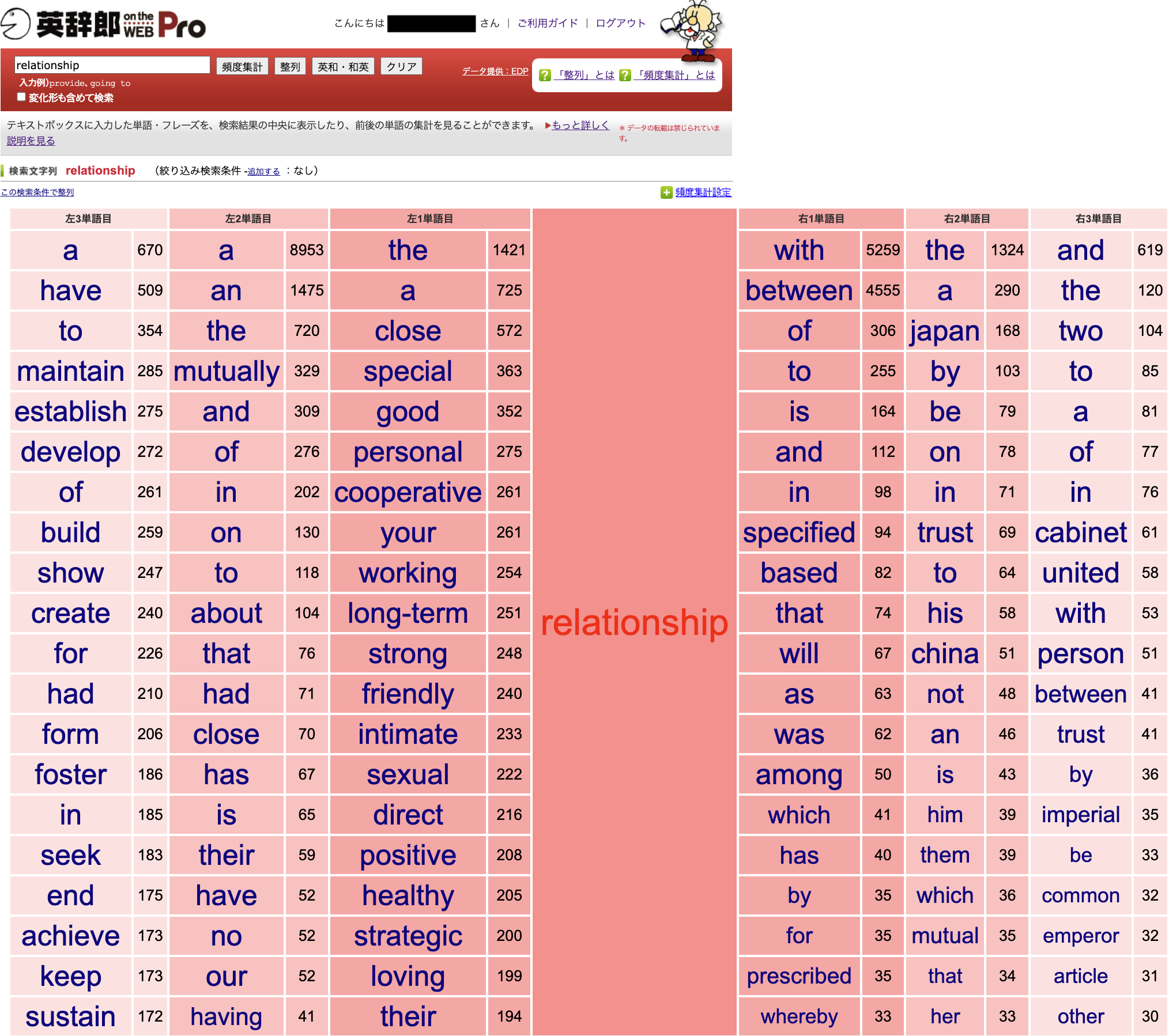Click the 右3単語目 column header
The height and width of the screenshot is (1036, 1169).
pyautogui.click(x=1098, y=219)
